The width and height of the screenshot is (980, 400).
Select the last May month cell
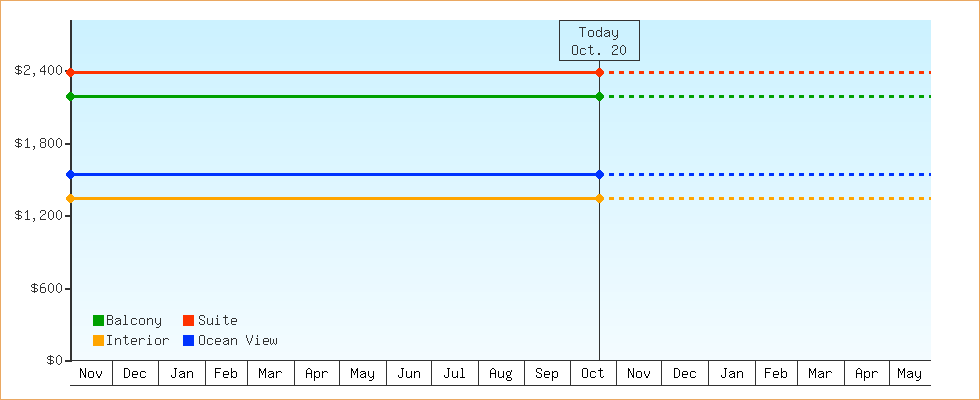click(x=909, y=374)
